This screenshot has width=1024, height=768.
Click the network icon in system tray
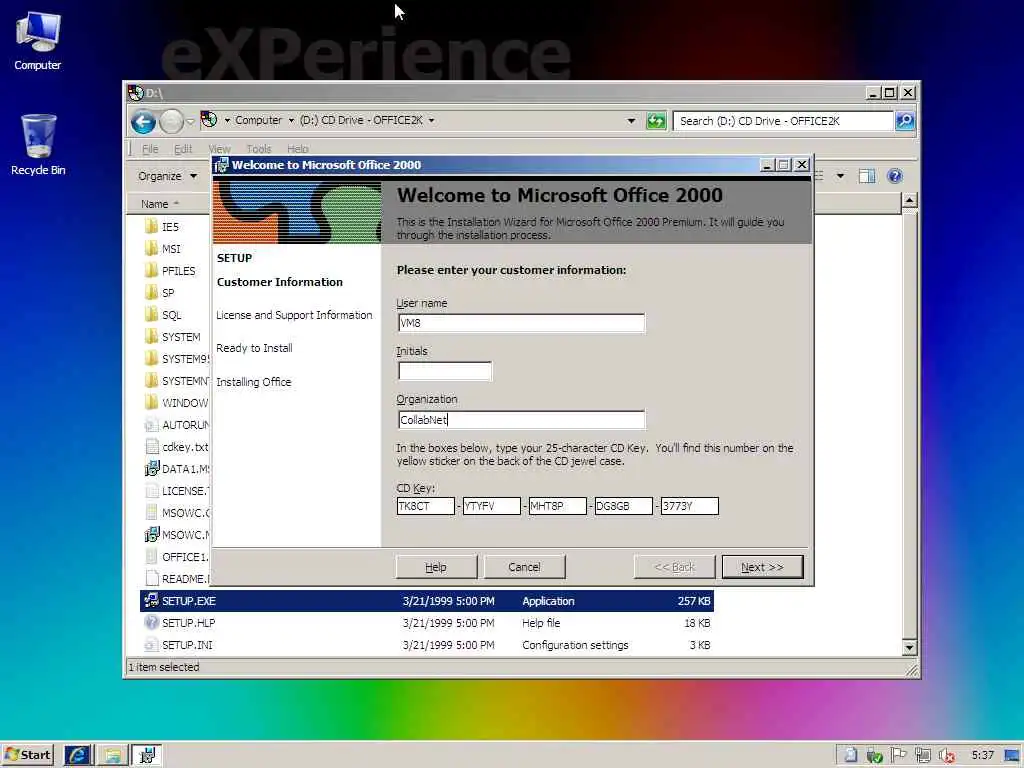[x=922, y=756]
